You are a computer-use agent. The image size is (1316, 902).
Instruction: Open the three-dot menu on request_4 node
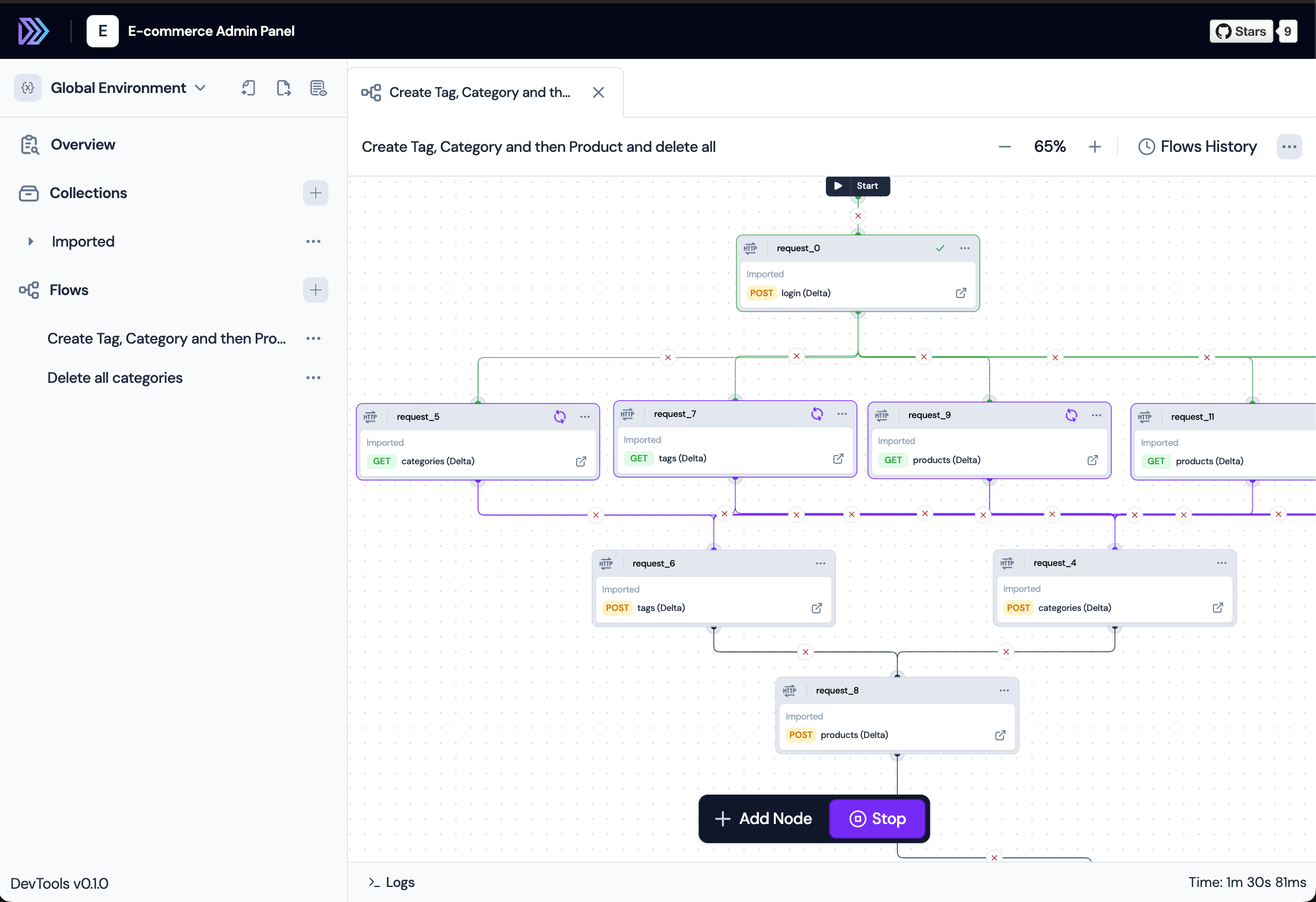point(1221,563)
